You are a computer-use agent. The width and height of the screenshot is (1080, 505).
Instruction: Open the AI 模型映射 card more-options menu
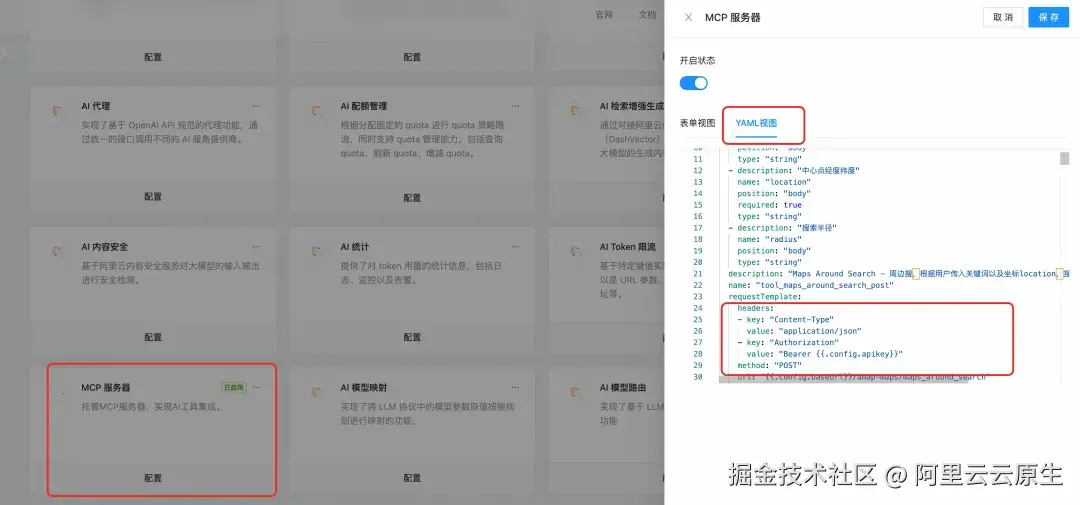515,387
